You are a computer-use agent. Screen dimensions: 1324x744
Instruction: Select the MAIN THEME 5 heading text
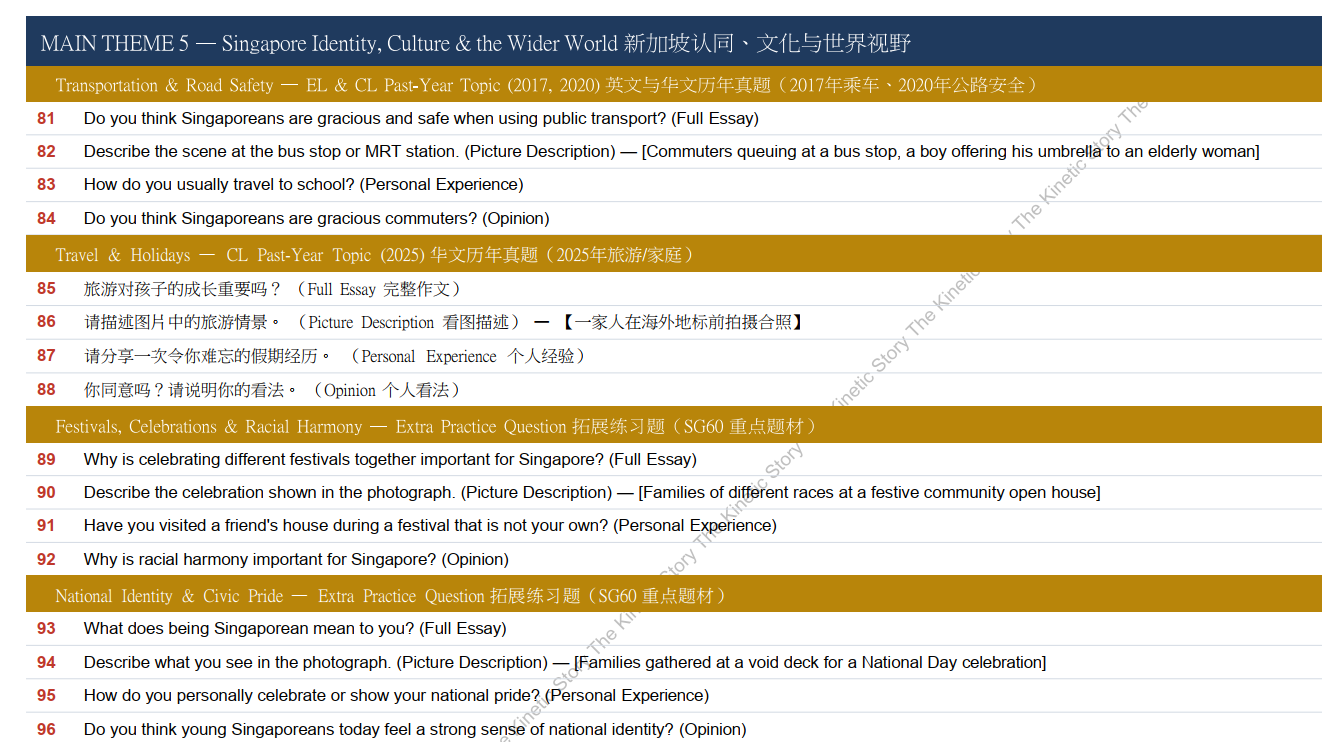click(475, 43)
